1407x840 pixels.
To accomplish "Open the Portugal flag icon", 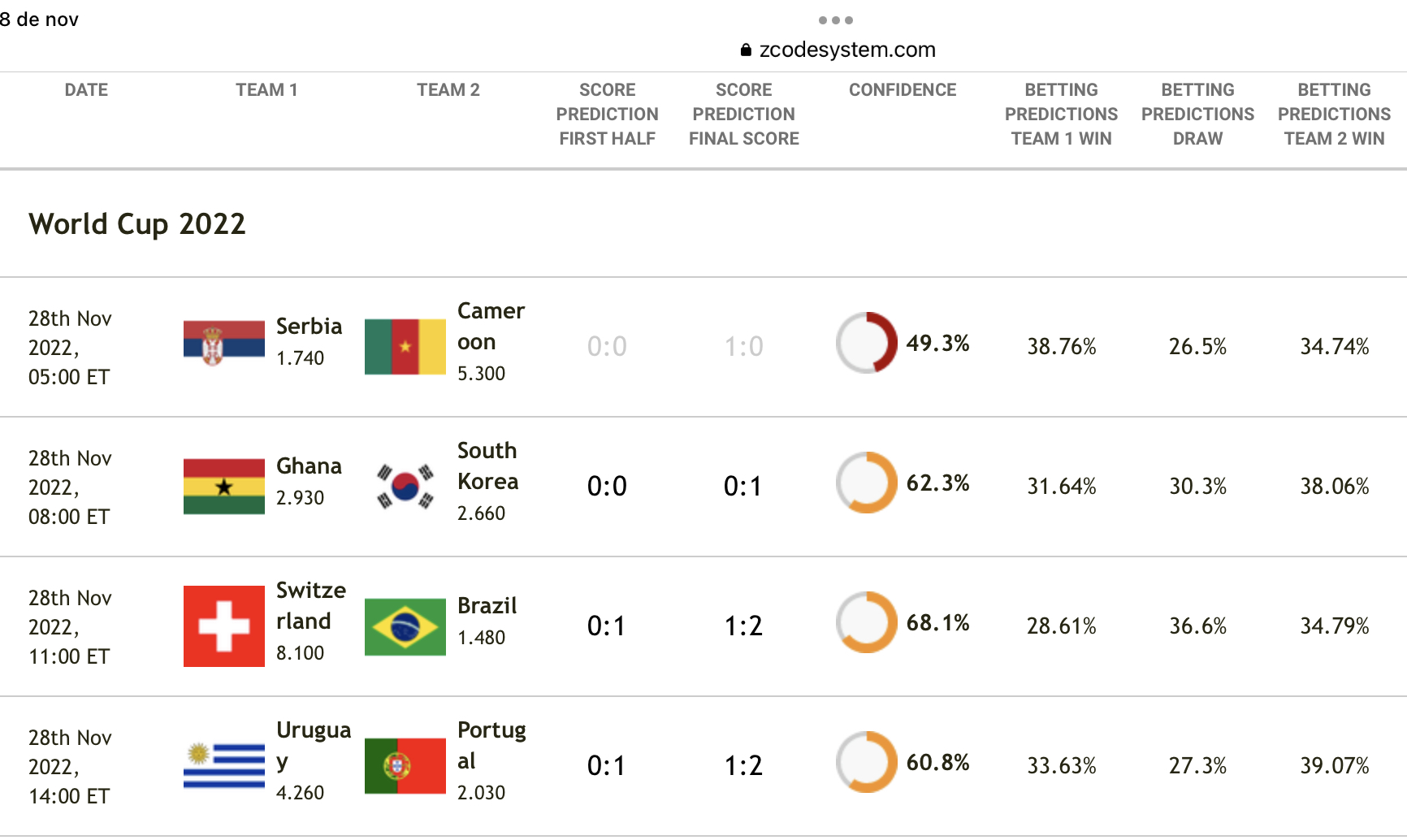I will (405, 766).
